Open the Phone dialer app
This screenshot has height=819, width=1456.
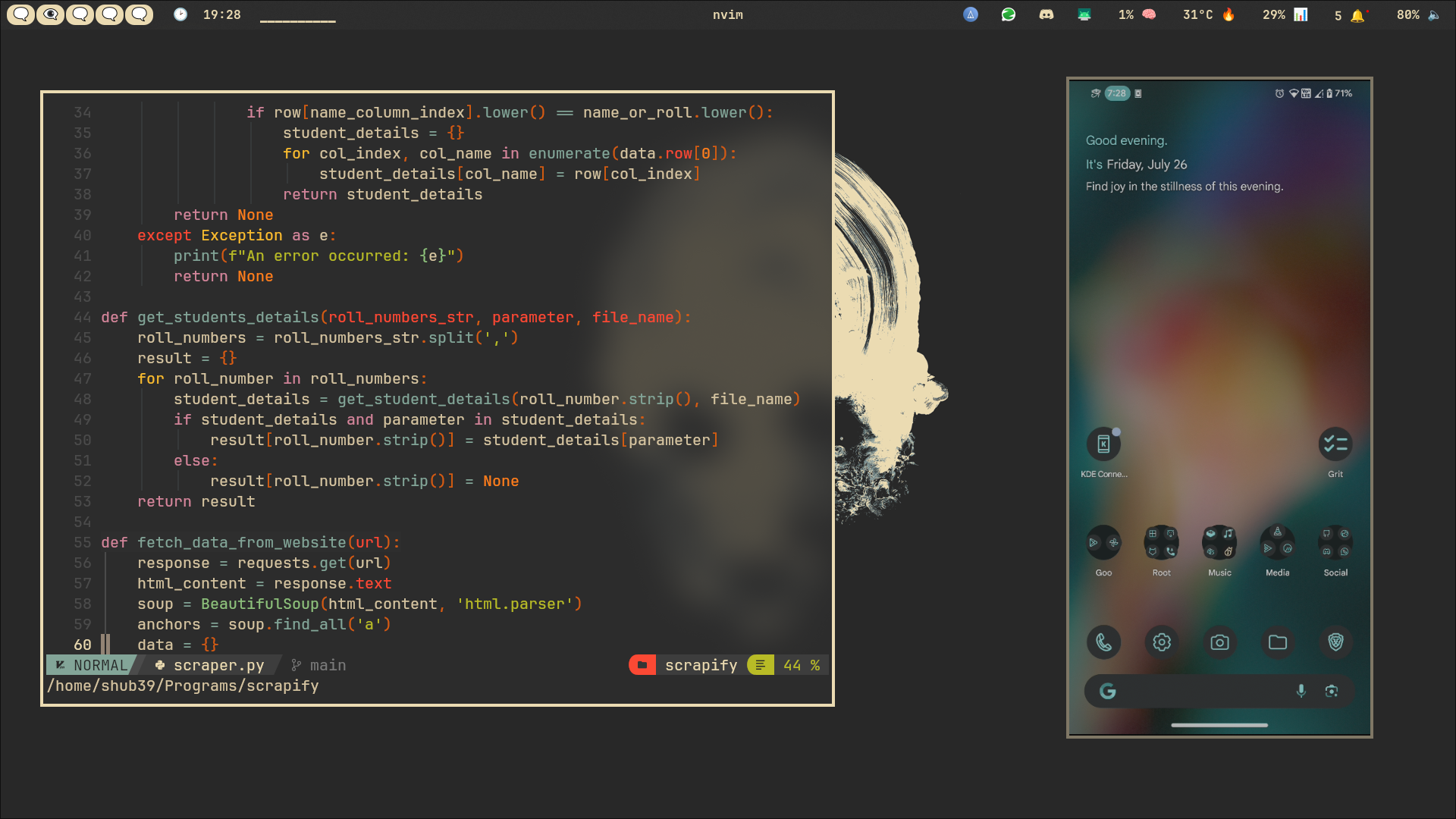1103,642
